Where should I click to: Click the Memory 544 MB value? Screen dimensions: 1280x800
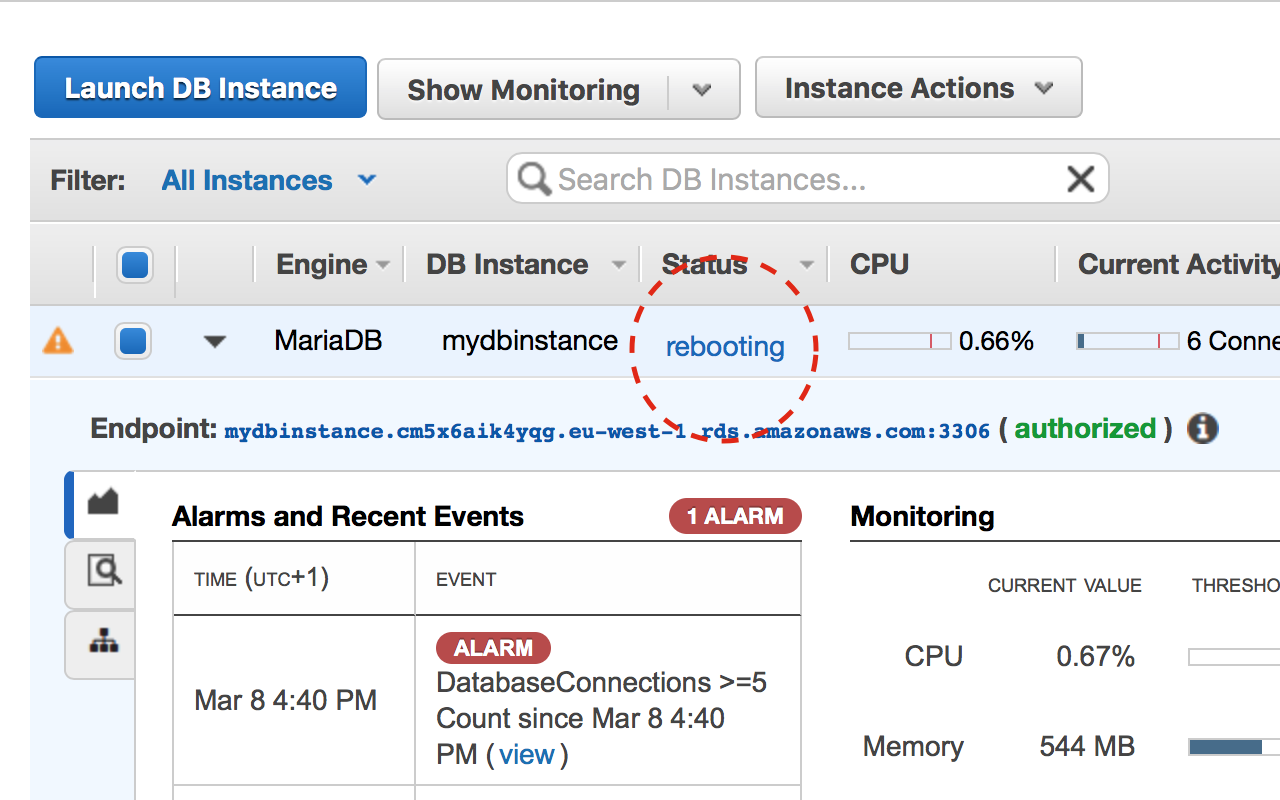(x=1087, y=746)
